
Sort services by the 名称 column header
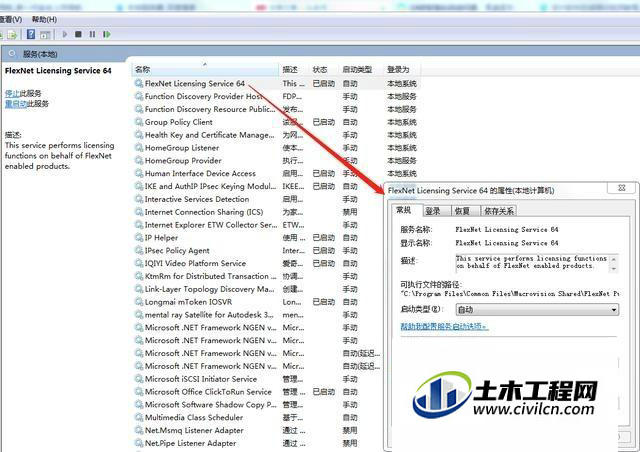(206, 69)
